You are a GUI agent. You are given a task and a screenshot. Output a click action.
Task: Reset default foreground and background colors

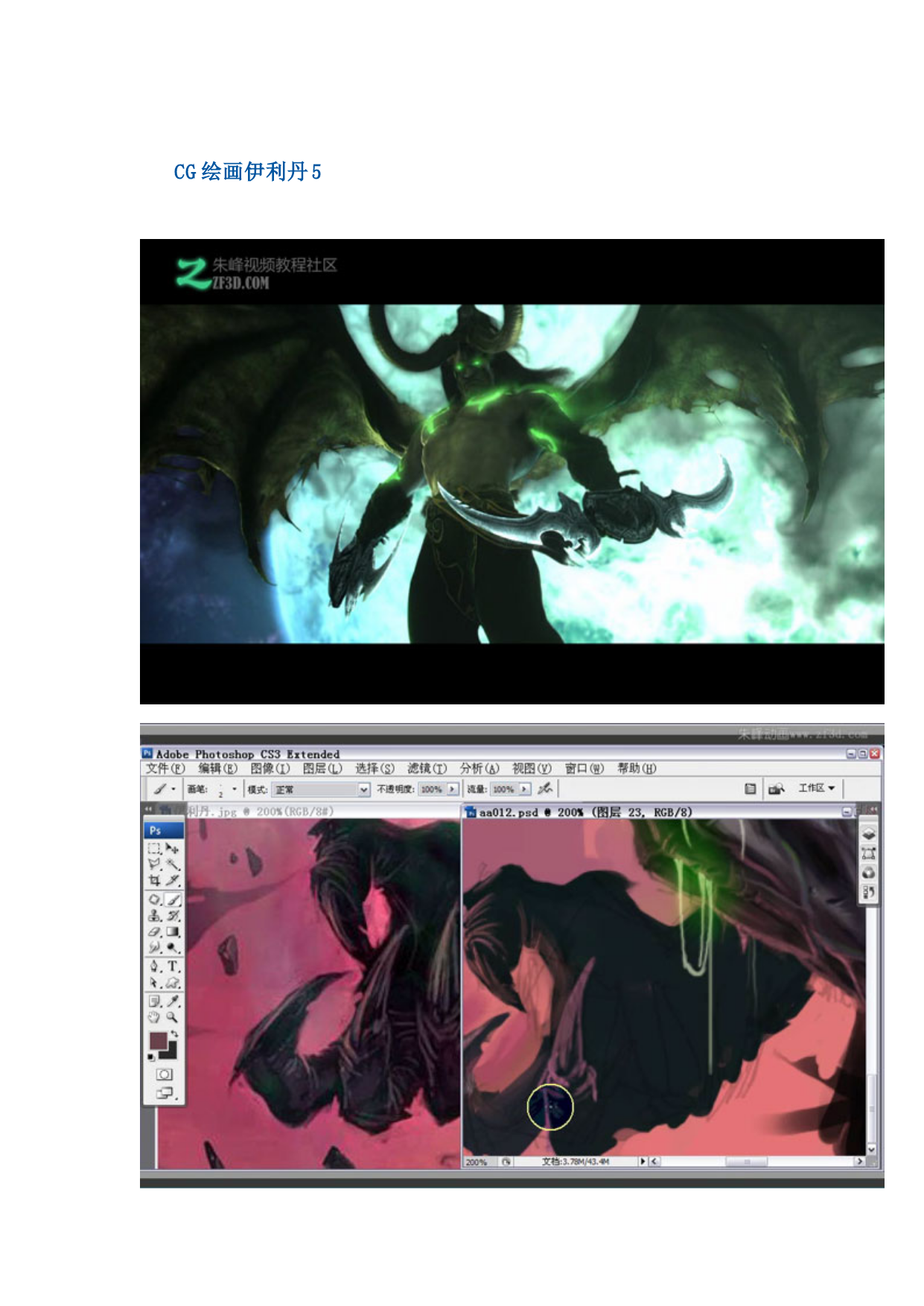click(x=152, y=1057)
